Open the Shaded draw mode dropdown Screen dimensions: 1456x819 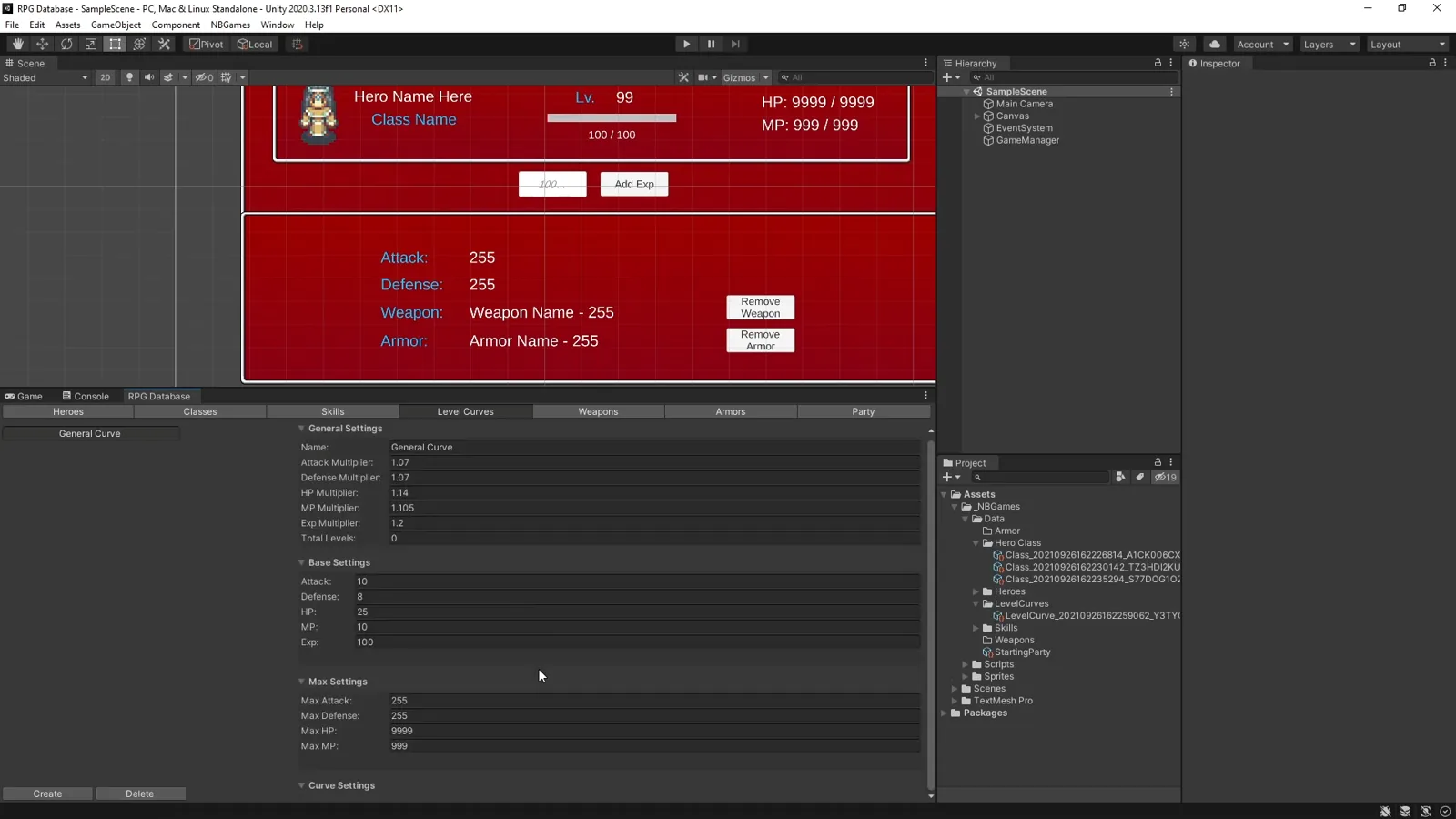click(x=45, y=77)
